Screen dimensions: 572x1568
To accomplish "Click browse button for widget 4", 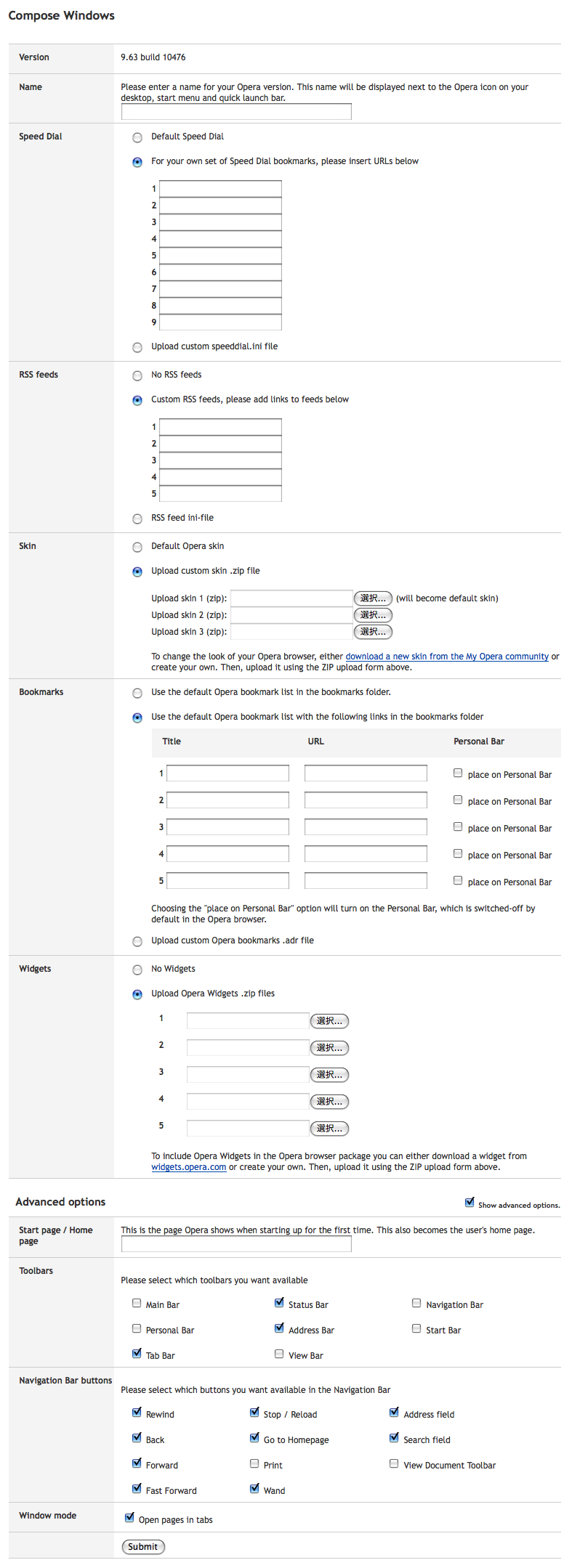I will [x=329, y=1102].
